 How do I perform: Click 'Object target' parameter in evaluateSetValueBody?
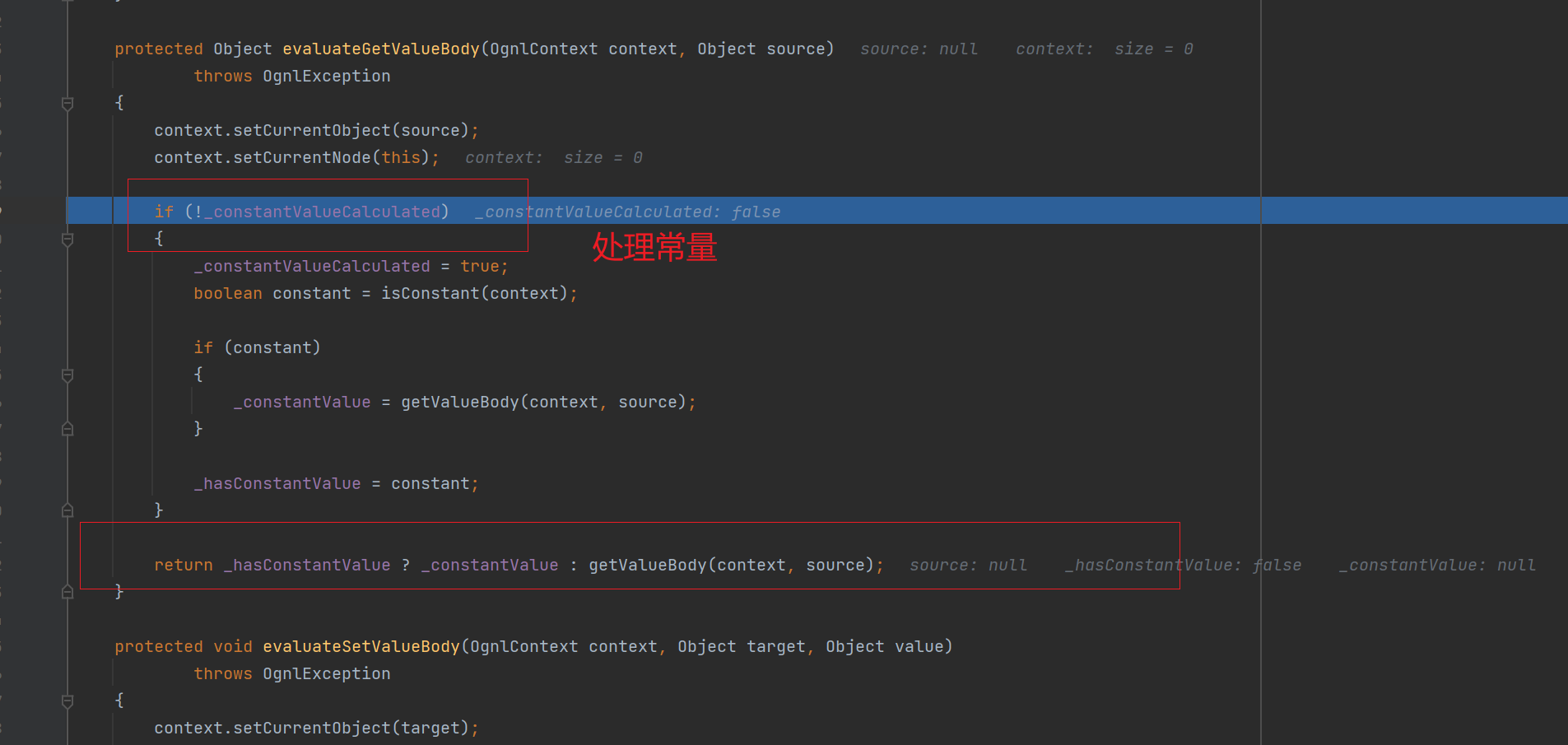tap(742, 647)
